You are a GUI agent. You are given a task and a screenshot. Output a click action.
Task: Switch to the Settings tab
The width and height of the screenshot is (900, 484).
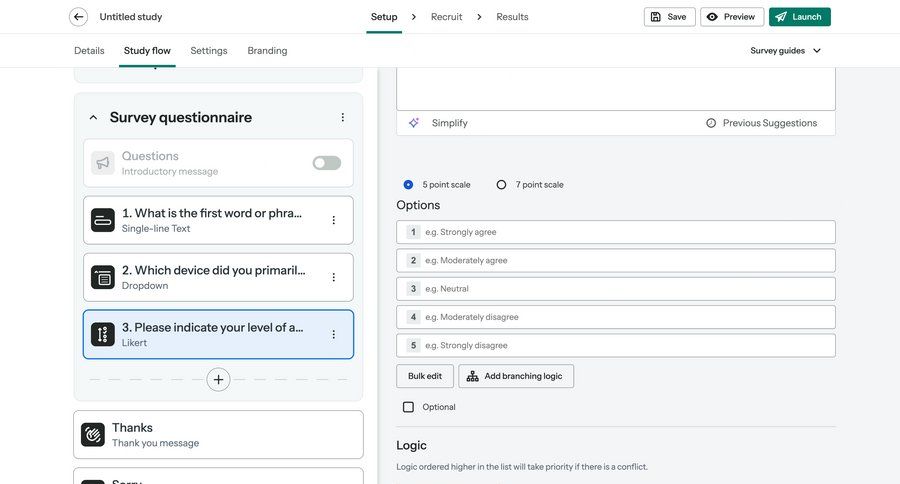(x=208, y=50)
